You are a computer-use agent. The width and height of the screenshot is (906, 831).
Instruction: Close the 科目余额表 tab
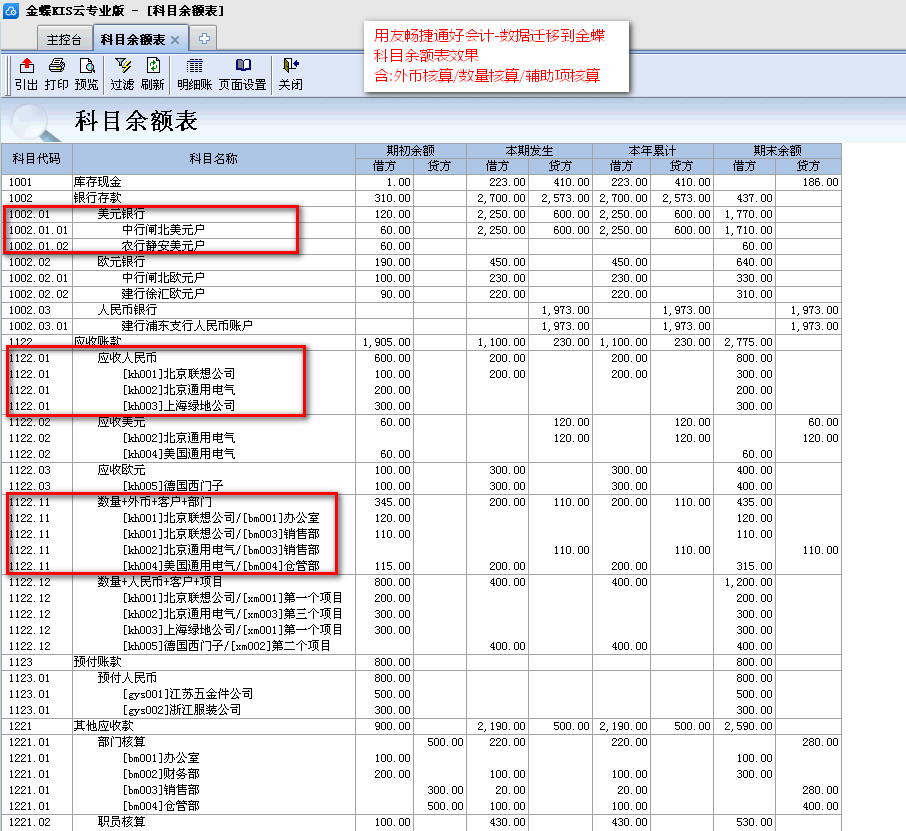tap(175, 40)
